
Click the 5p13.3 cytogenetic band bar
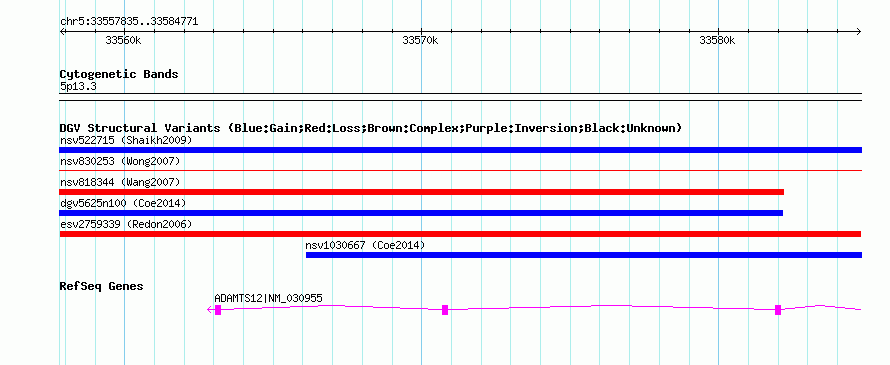[460, 97]
